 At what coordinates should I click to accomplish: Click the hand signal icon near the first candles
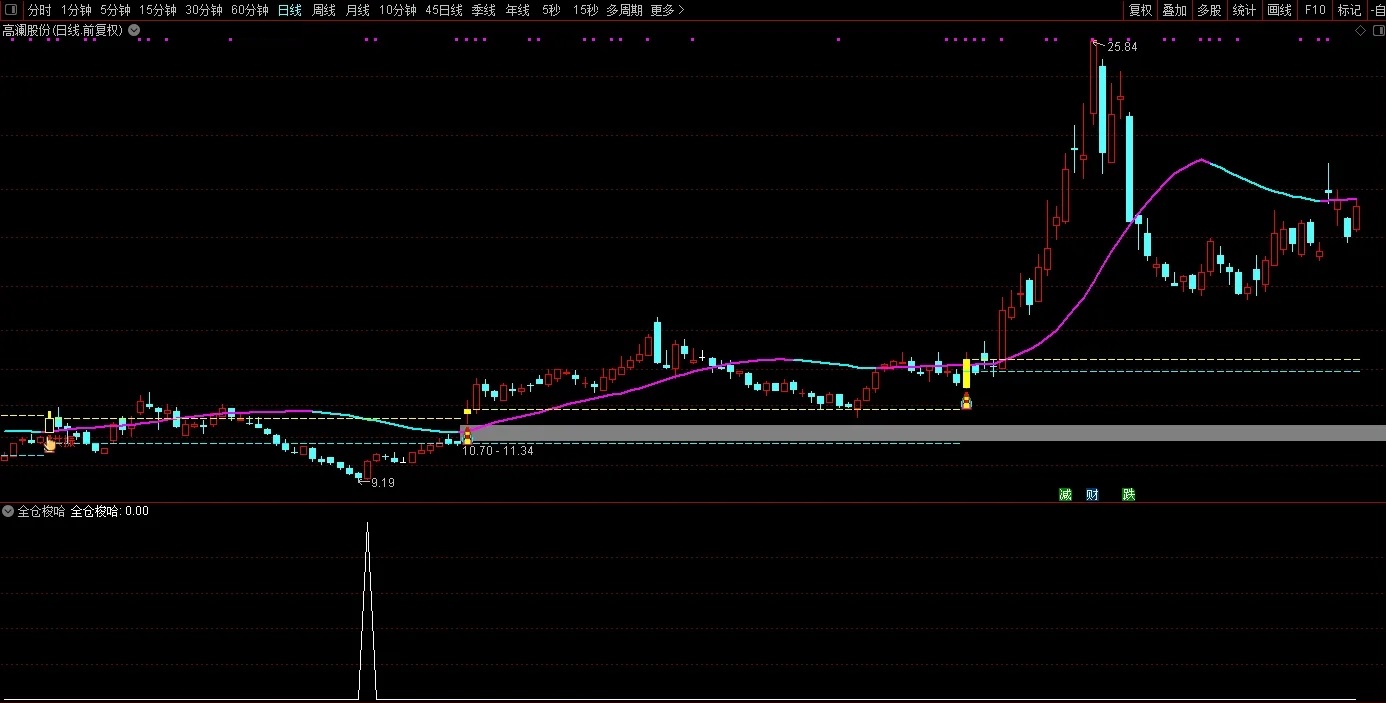pos(50,443)
